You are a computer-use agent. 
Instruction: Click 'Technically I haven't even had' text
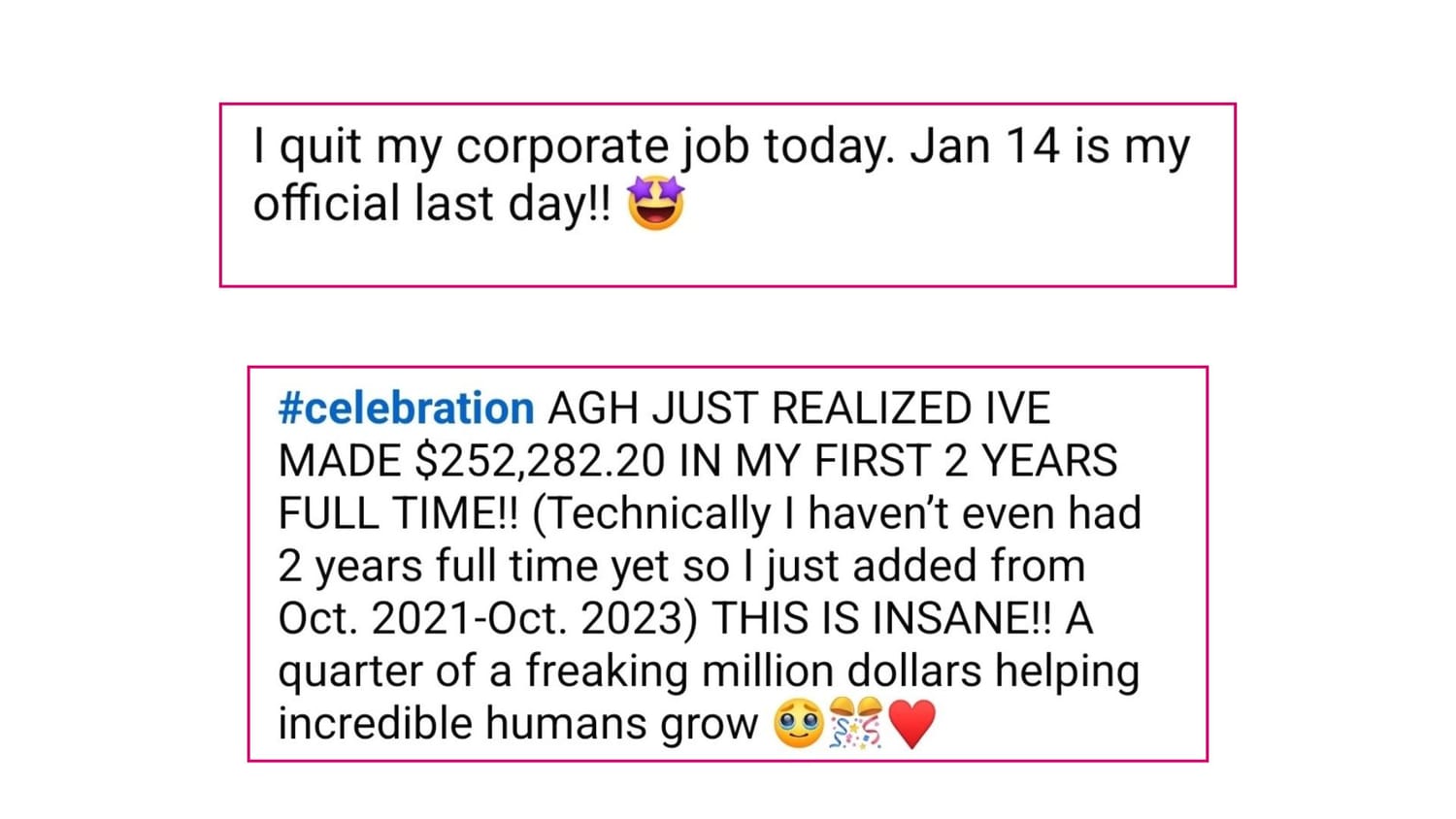[x=837, y=513]
